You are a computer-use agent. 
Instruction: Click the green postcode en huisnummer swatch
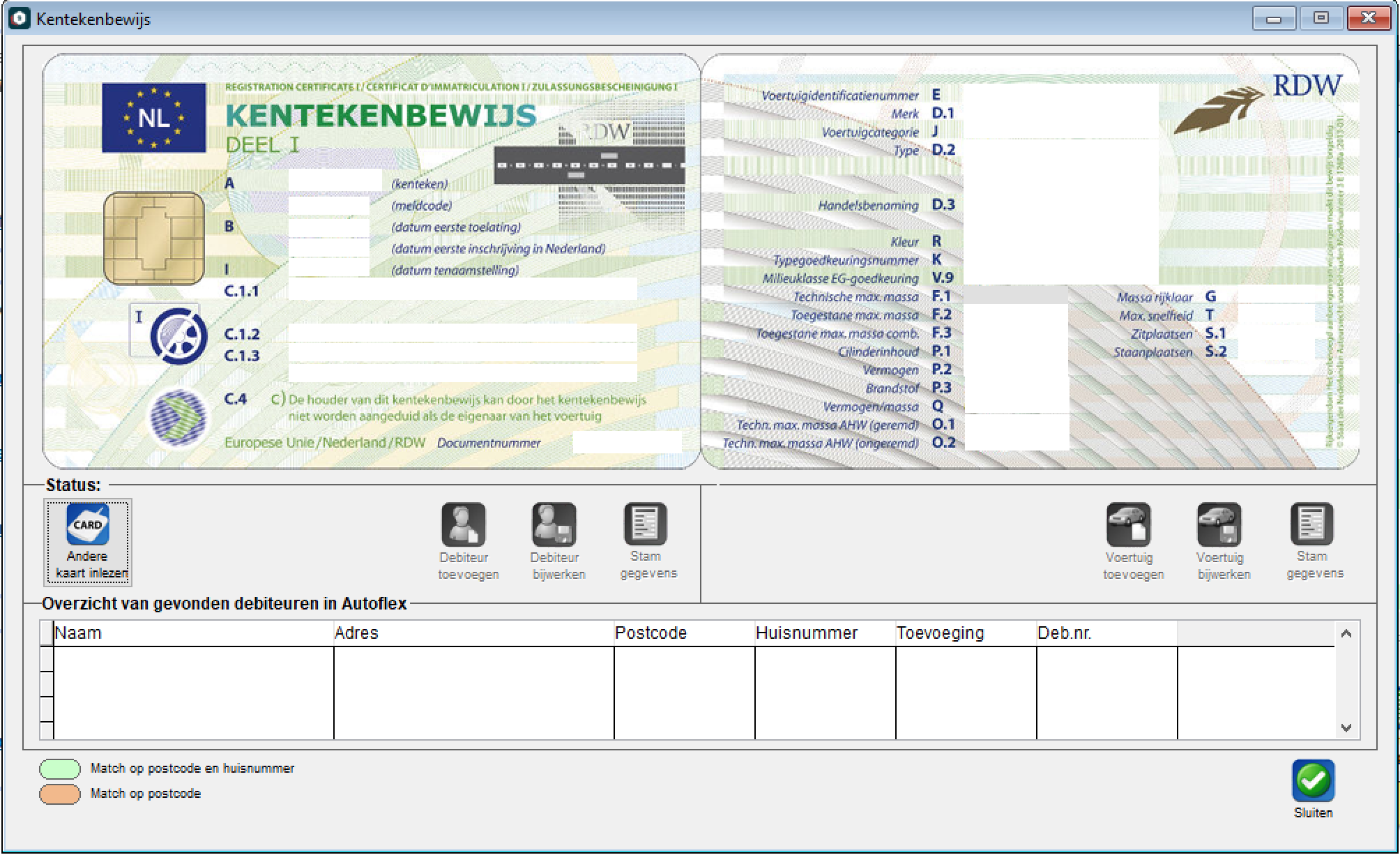click(x=60, y=769)
